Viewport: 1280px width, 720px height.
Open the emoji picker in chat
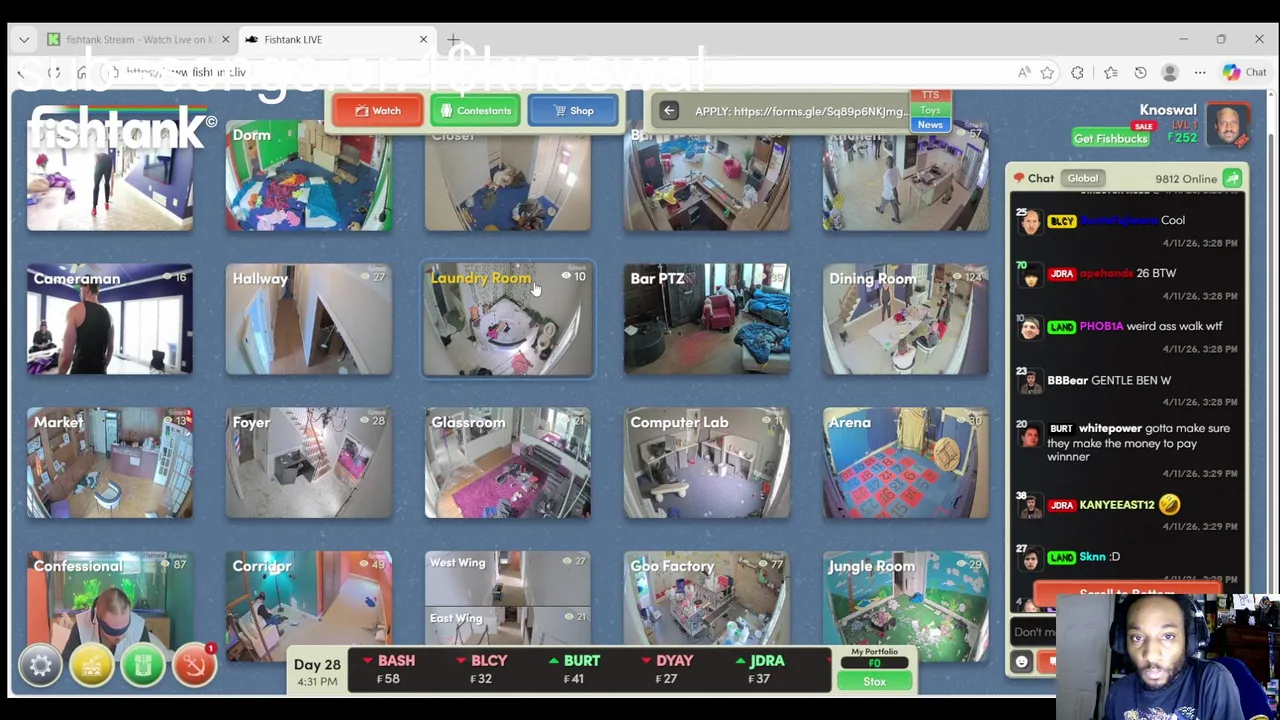point(1021,661)
